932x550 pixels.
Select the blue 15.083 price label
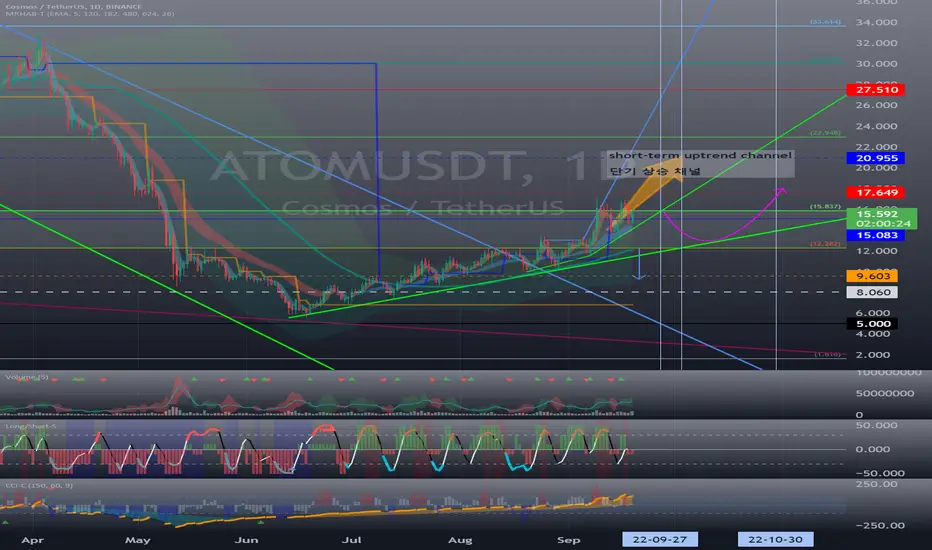(876, 235)
